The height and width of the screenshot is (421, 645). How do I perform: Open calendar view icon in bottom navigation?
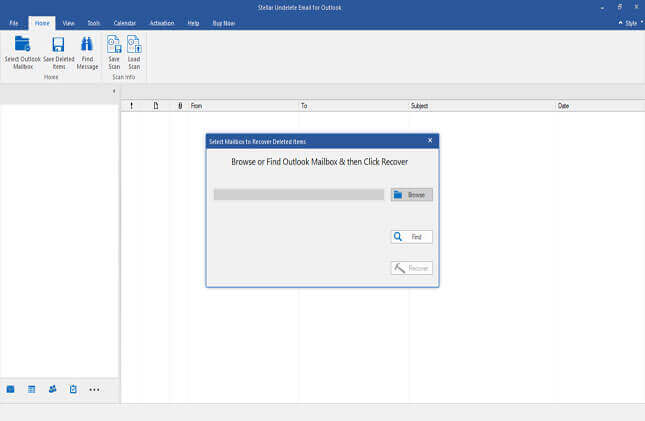click(31, 389)
